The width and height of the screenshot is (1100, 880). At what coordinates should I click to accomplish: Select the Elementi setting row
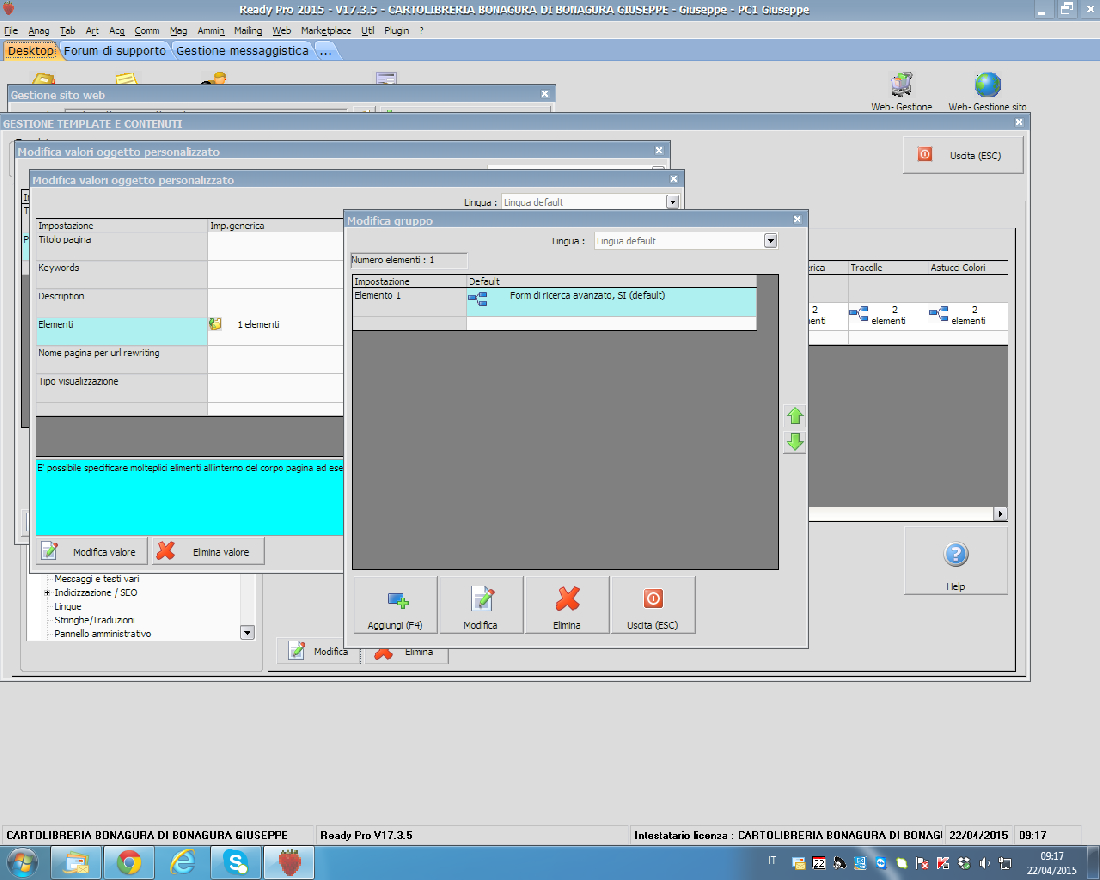121,331
